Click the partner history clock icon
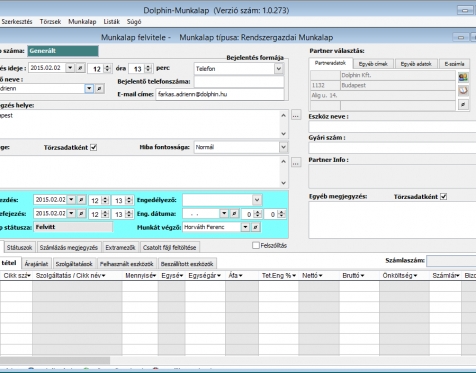Viewport: 476px width, 373px height. pyautogui.click(x=463, y=90)
